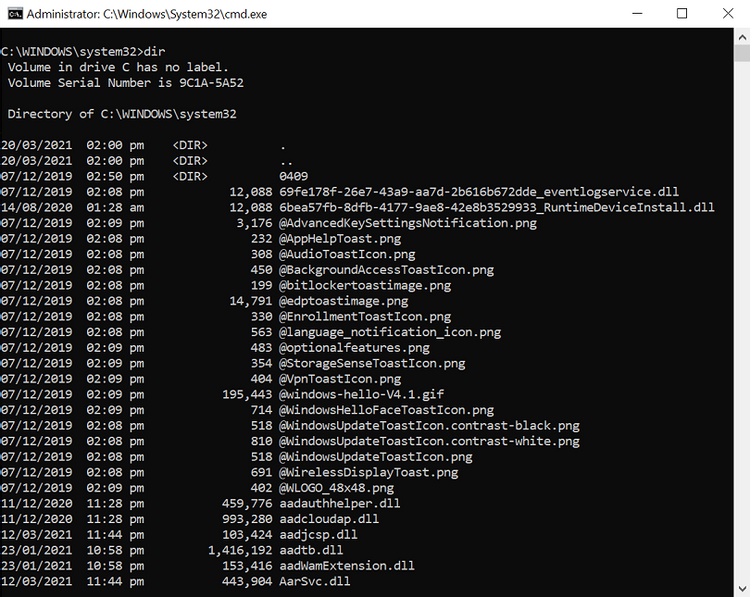Click the <DIR> marker on the 0409 row
This screenshot has height=597, width=752.
pos(190,176)
